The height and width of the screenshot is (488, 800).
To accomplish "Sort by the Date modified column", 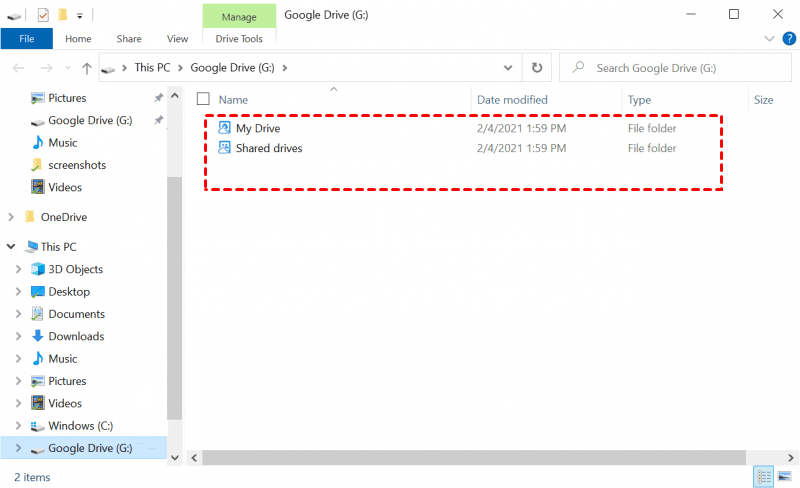I will [x=512, y=100].
